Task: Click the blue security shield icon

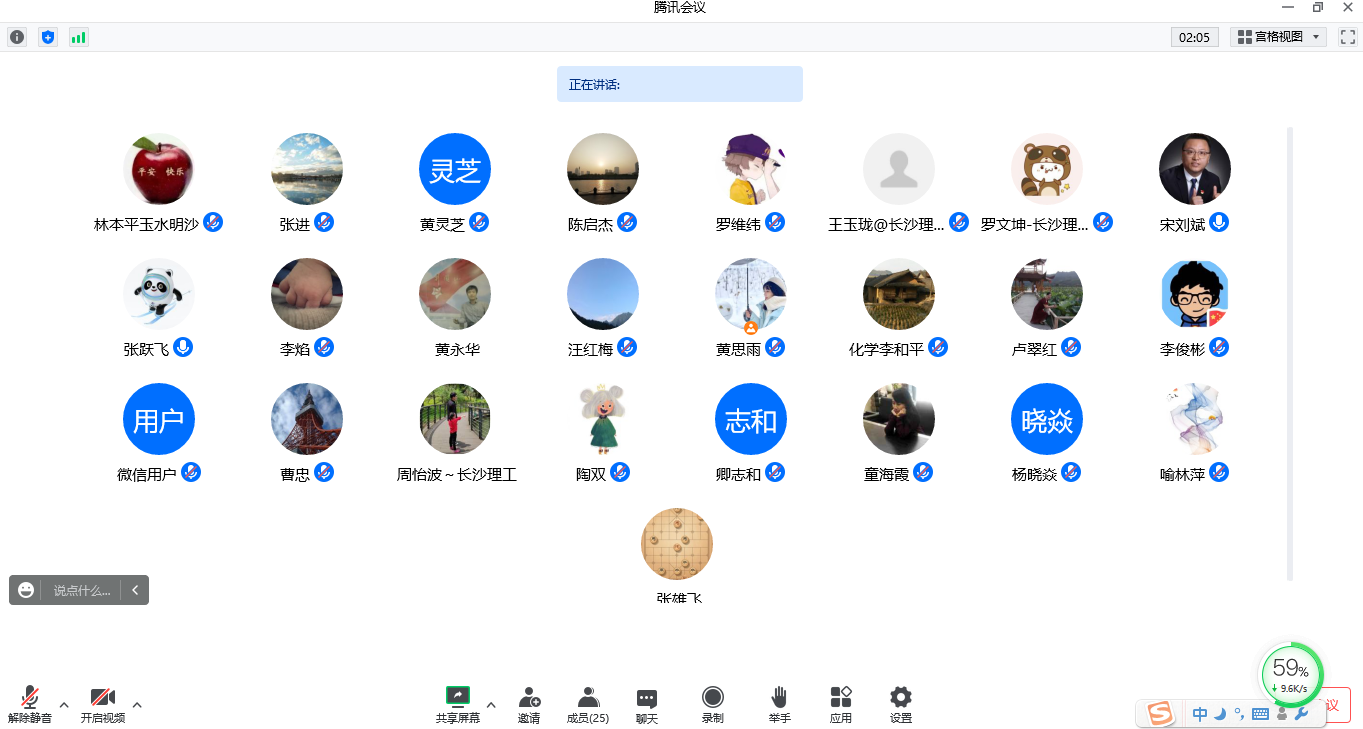Action: (x=48, y=37)
